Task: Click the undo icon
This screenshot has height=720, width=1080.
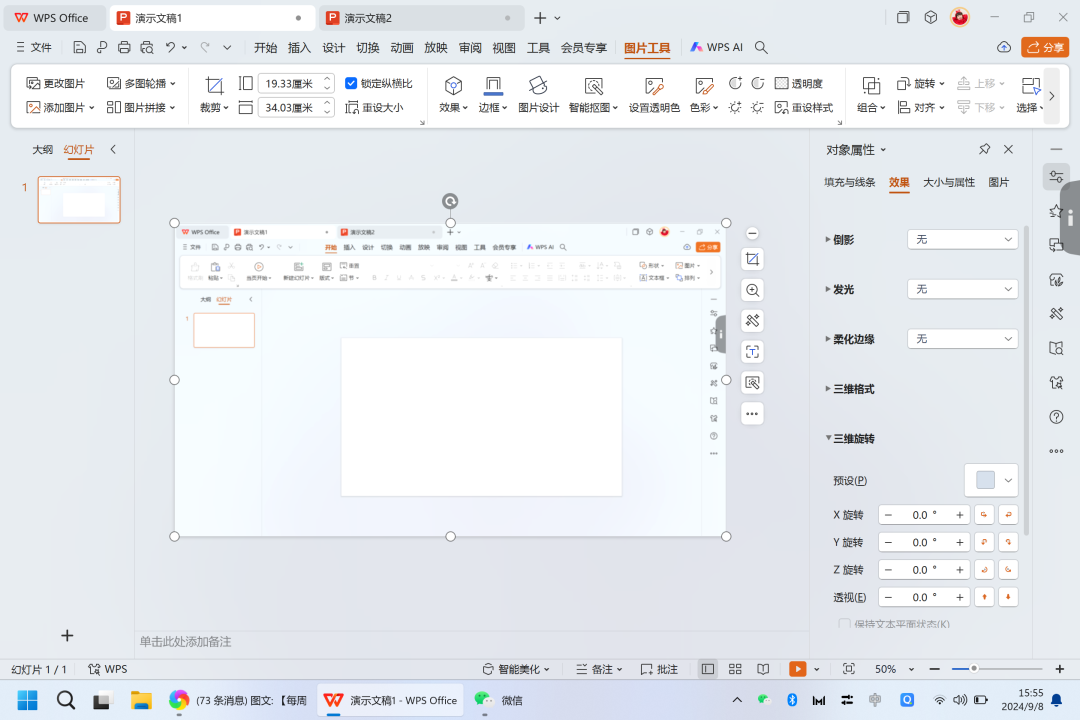Action: [x=170, y=48]
